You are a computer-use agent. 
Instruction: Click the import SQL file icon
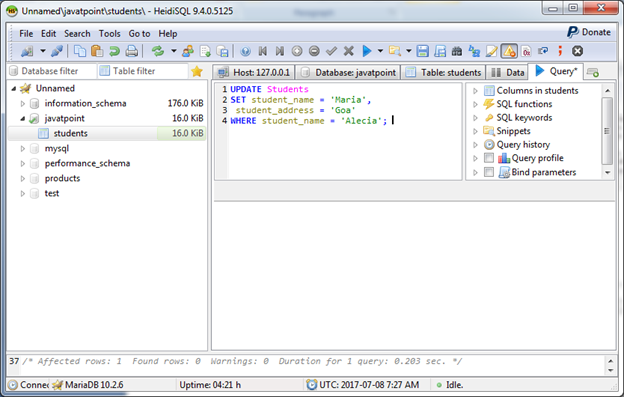tap(205, 51)
